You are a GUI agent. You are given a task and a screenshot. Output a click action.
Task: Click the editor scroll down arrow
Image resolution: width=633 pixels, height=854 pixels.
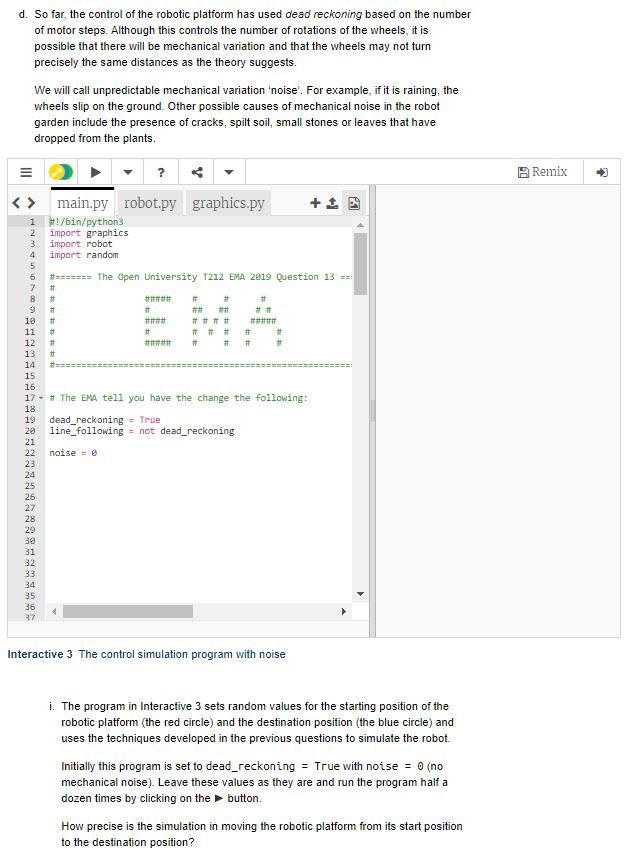[x=360, y=594]
